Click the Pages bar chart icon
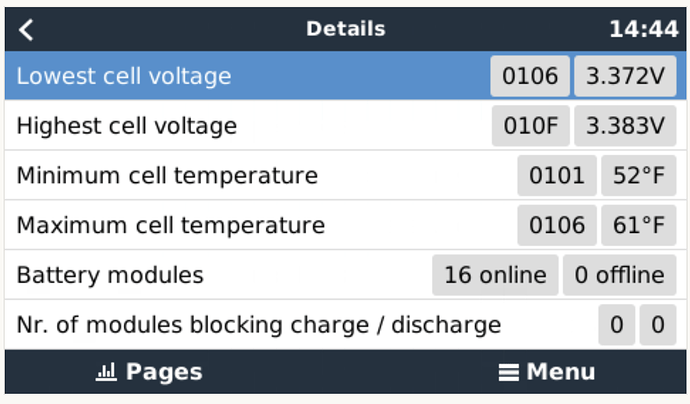Viewport: 690px width, 404px height. (107, 372)
